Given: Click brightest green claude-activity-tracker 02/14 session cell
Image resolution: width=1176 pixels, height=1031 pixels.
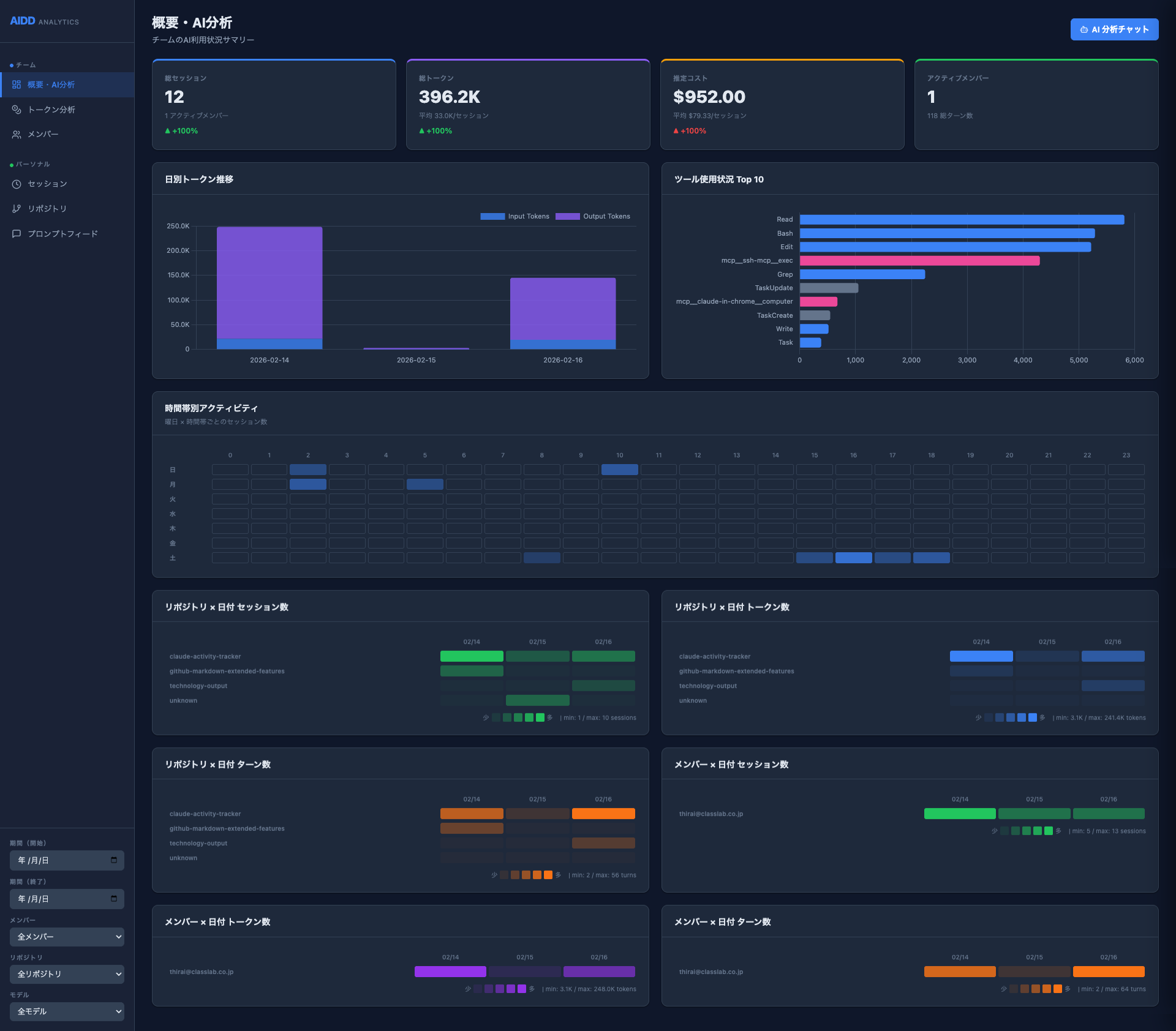Looking at the screenshot, I should 472,656.
